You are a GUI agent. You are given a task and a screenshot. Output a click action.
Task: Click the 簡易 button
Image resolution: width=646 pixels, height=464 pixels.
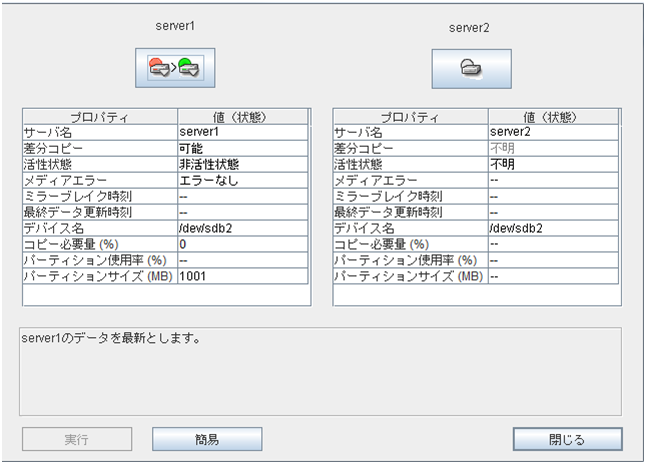(207, 439)
